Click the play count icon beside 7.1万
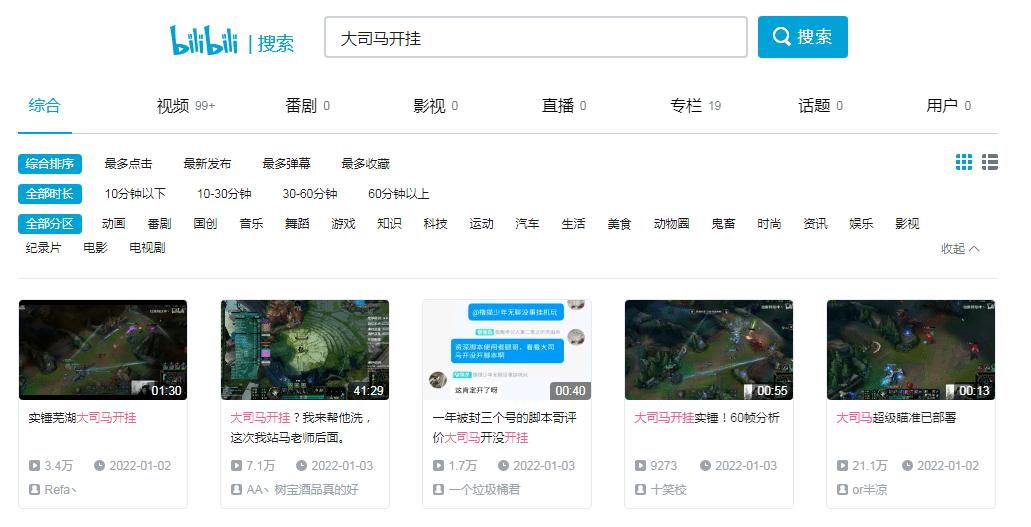Screen dimensions: 1031x527 (x=236, y=466)
